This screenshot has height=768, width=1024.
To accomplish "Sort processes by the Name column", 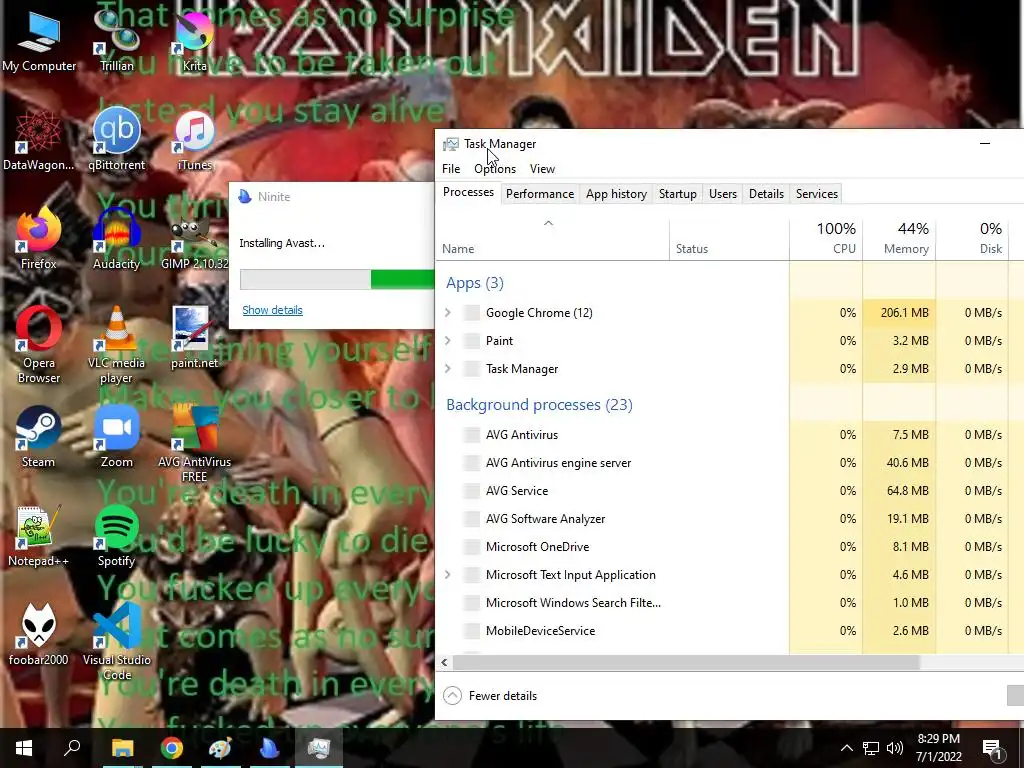I will [552, 240].
